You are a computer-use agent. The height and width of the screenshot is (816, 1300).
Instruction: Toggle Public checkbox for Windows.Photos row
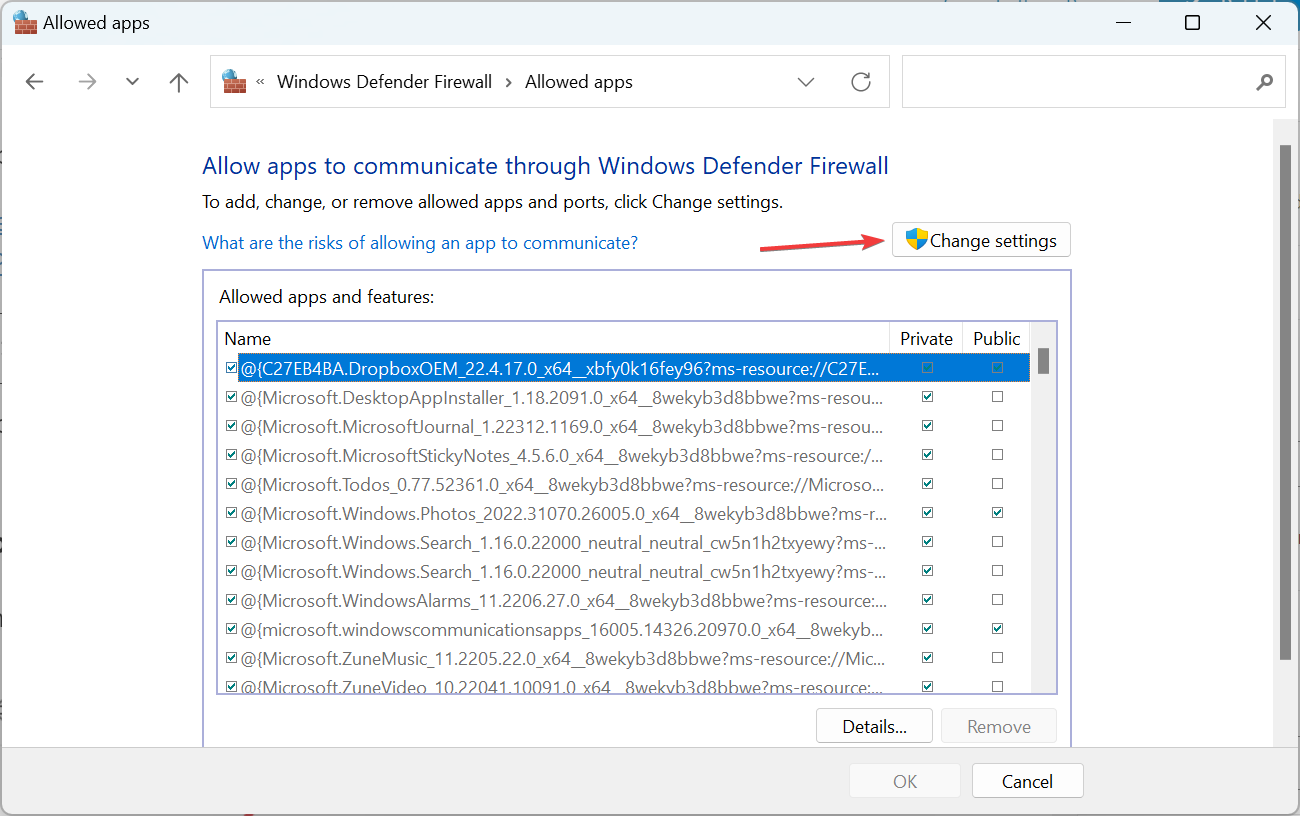click(x=997, y=513)
